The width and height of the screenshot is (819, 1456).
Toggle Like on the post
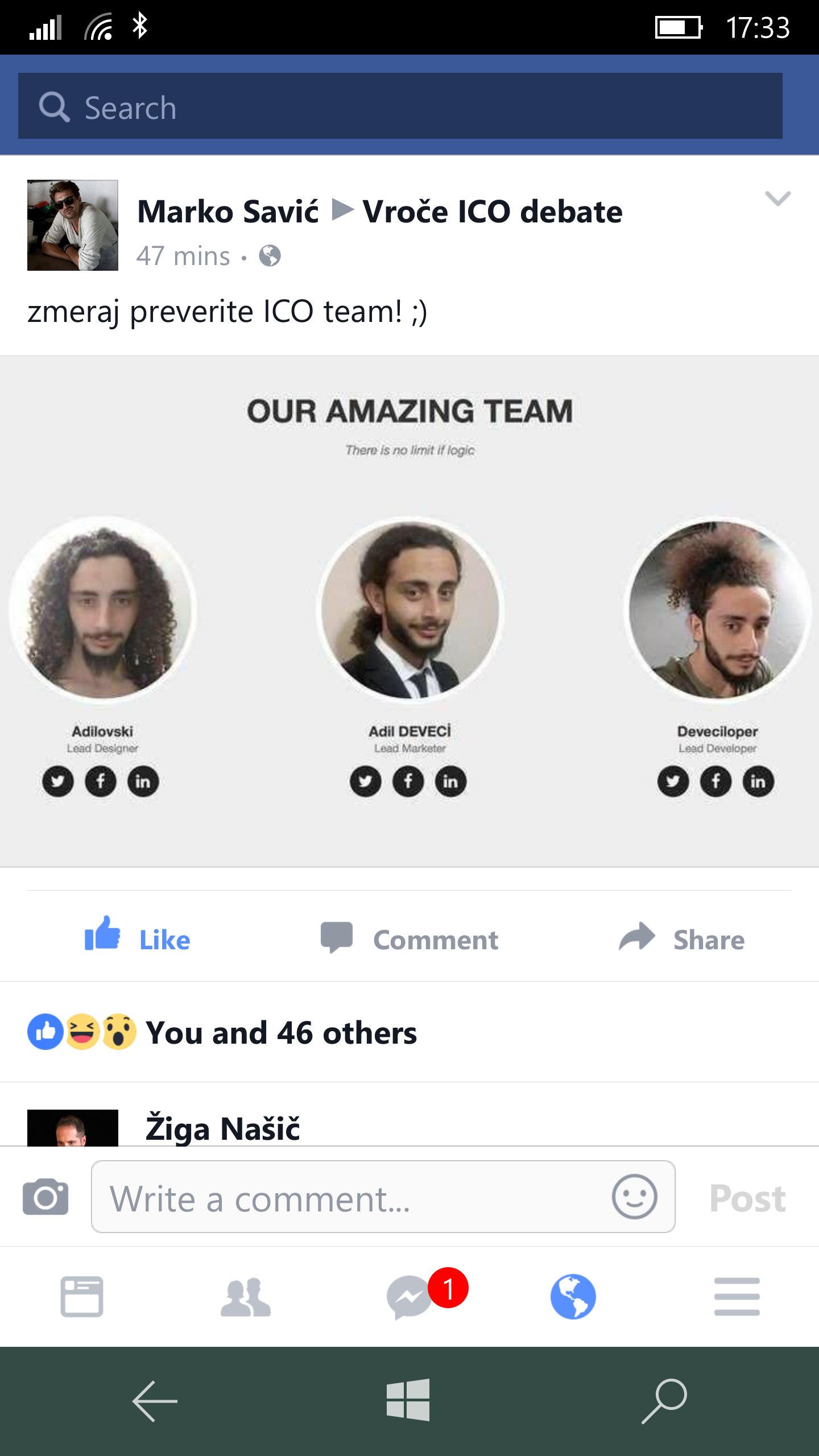click(x=137, y=936)
